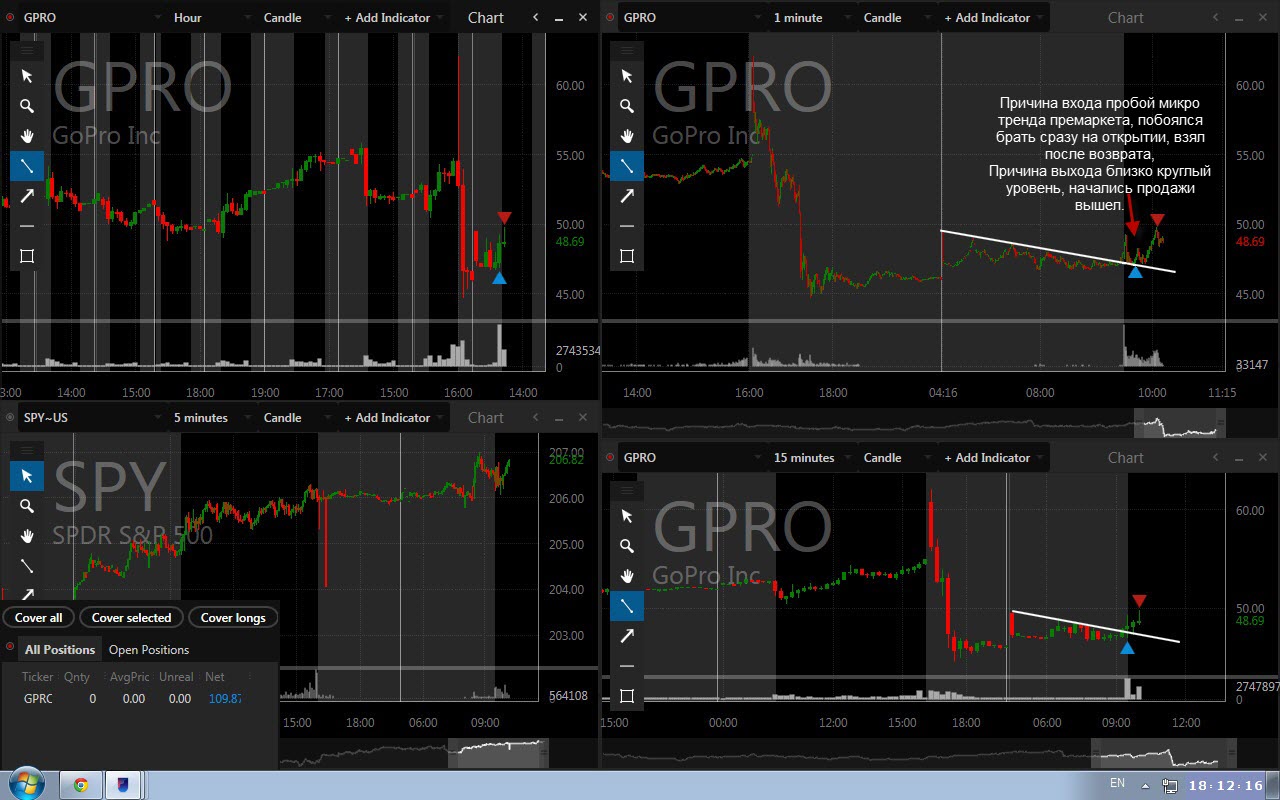Click range navigator window under GPRO 1 minute chart
1280x800 pixels.
[x=1179, y=424]
